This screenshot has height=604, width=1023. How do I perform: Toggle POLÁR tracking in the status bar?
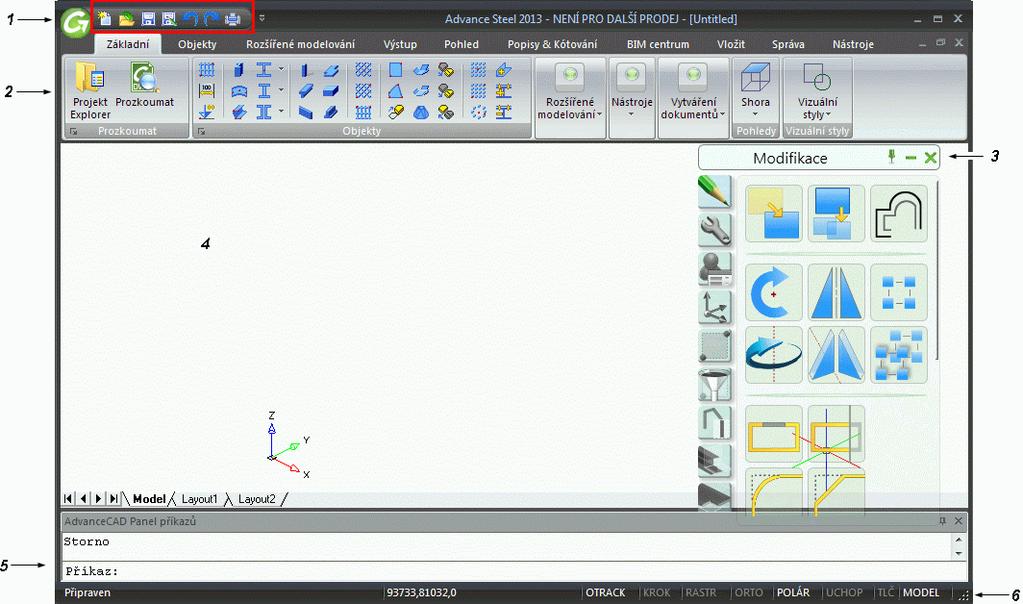(793, 593)
